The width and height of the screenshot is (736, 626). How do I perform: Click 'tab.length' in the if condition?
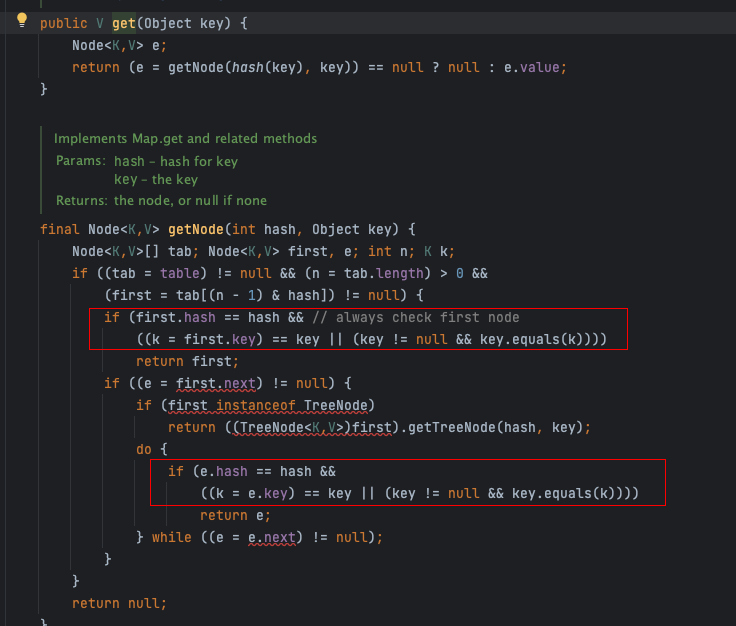click(384, 274)
